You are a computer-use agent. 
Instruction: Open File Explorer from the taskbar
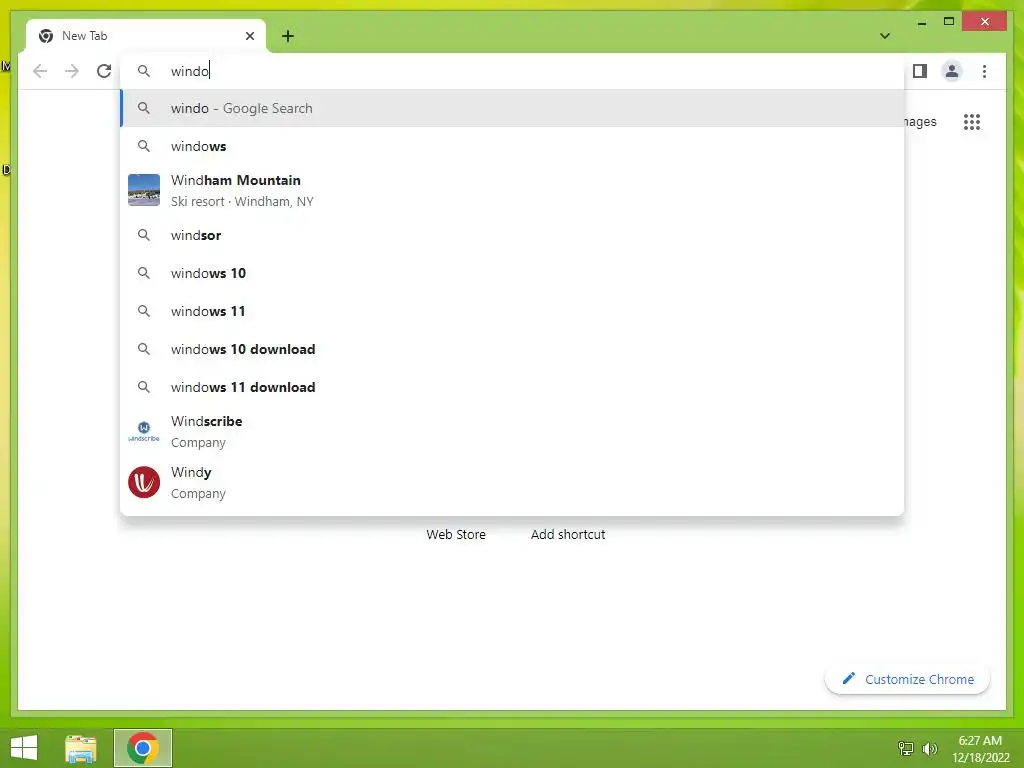(81, 748)
